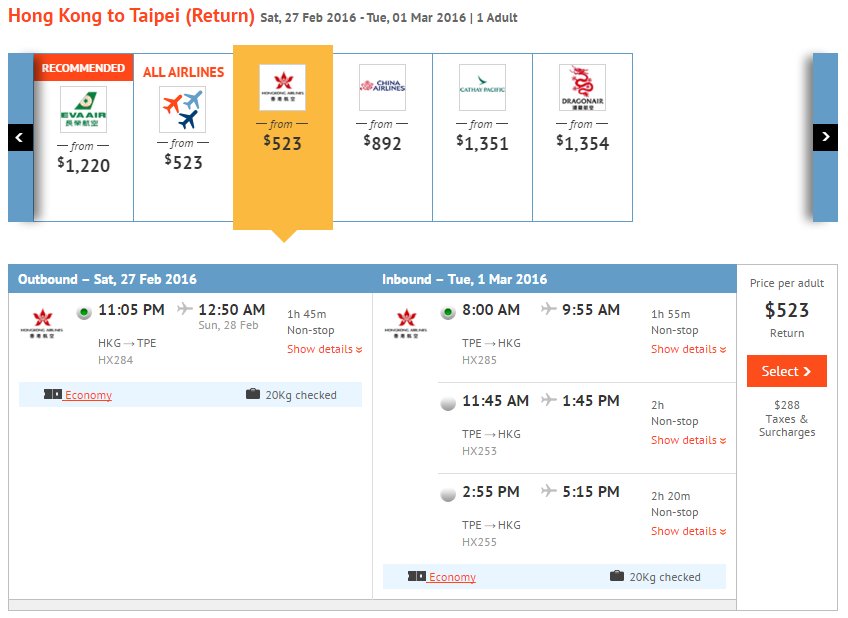848x618 pixels.
Task: Switch to the All Airlines tab
Action: [183, 137]
